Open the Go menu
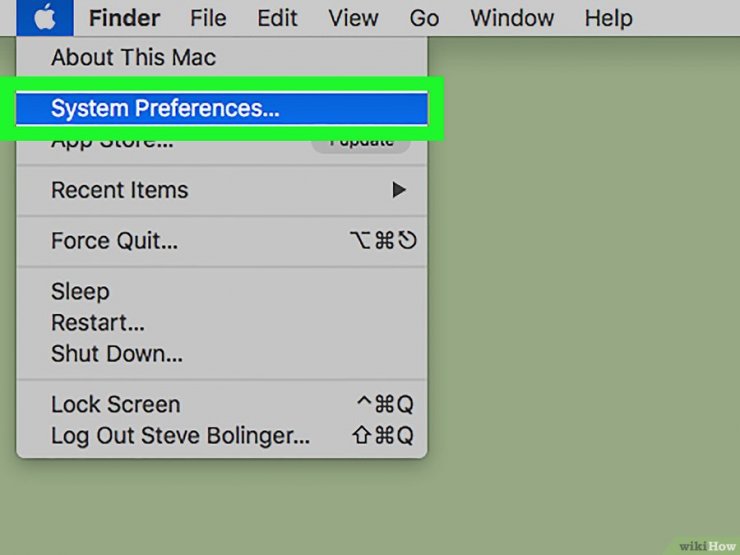The height and width of the screenshot is (555, 740). click(x=424, y=18)
